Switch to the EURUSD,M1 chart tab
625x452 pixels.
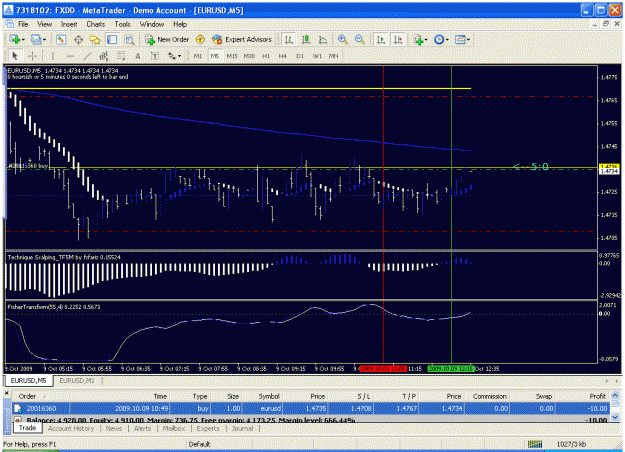77,381
